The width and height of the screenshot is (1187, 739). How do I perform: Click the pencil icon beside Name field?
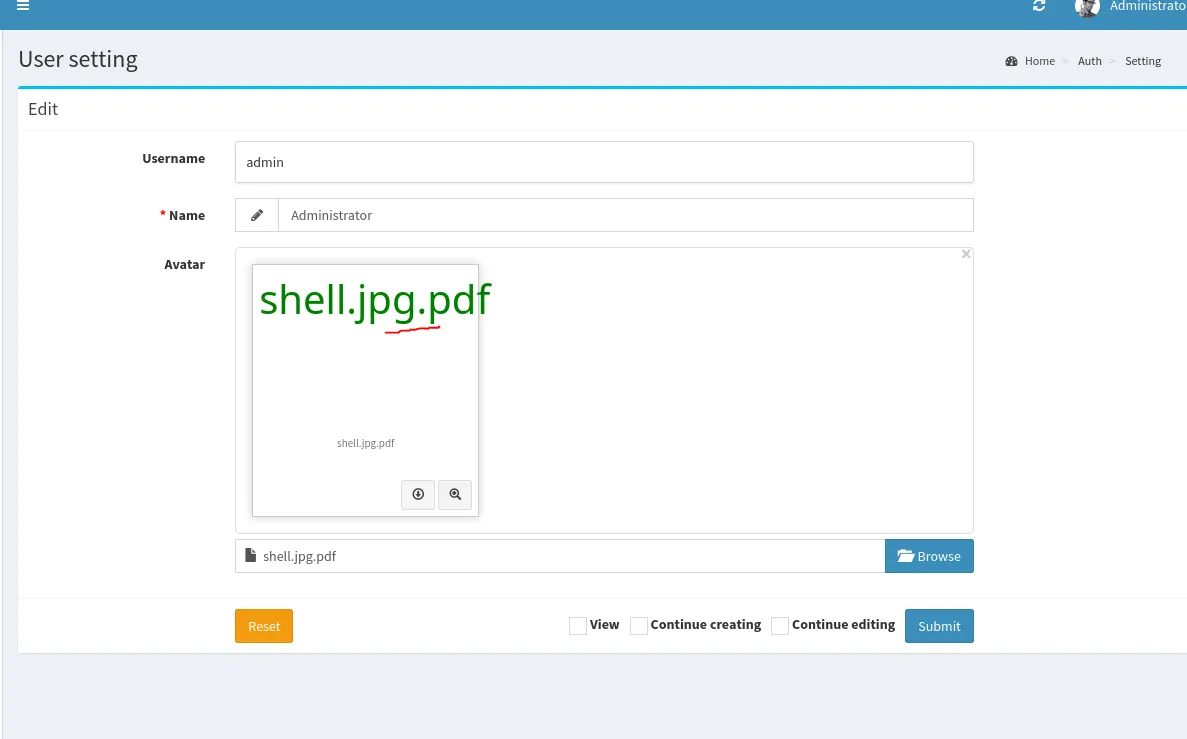point(257,215)
